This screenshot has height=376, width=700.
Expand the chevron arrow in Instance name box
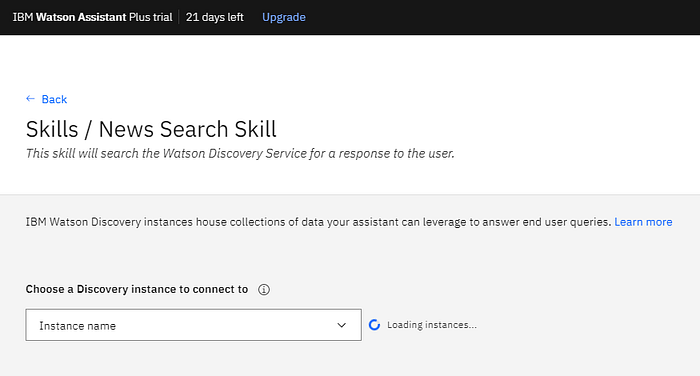click(x=342, y=325)
